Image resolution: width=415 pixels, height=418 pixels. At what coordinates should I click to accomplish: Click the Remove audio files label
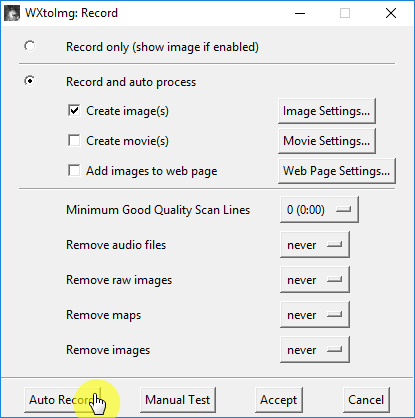pyautogui.click(x=116, y=245)
